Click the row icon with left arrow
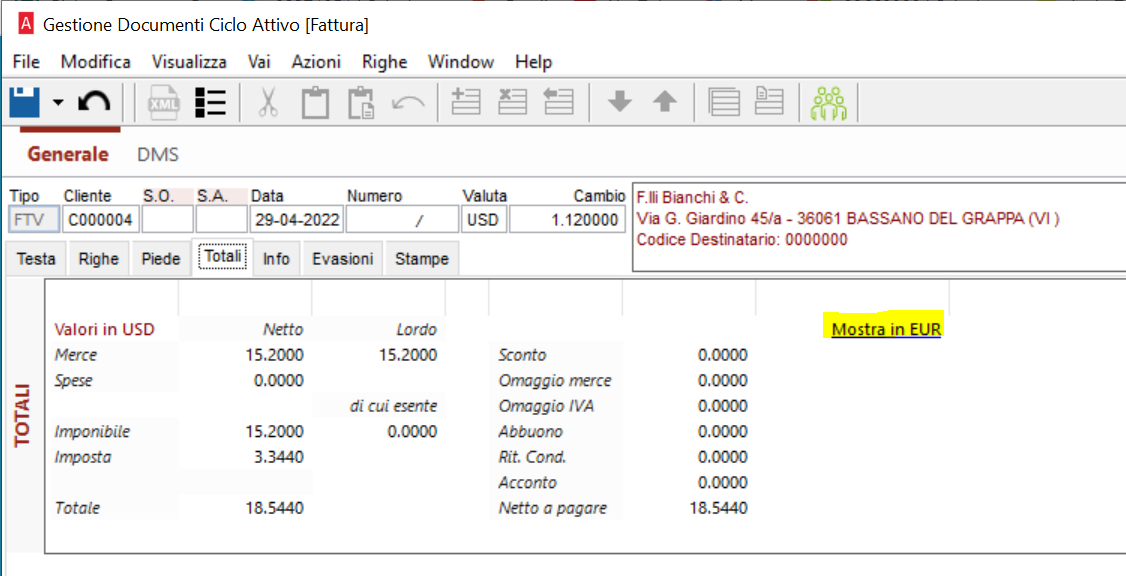The width and height of the screenshot is (1126, 576). [558, 102]
